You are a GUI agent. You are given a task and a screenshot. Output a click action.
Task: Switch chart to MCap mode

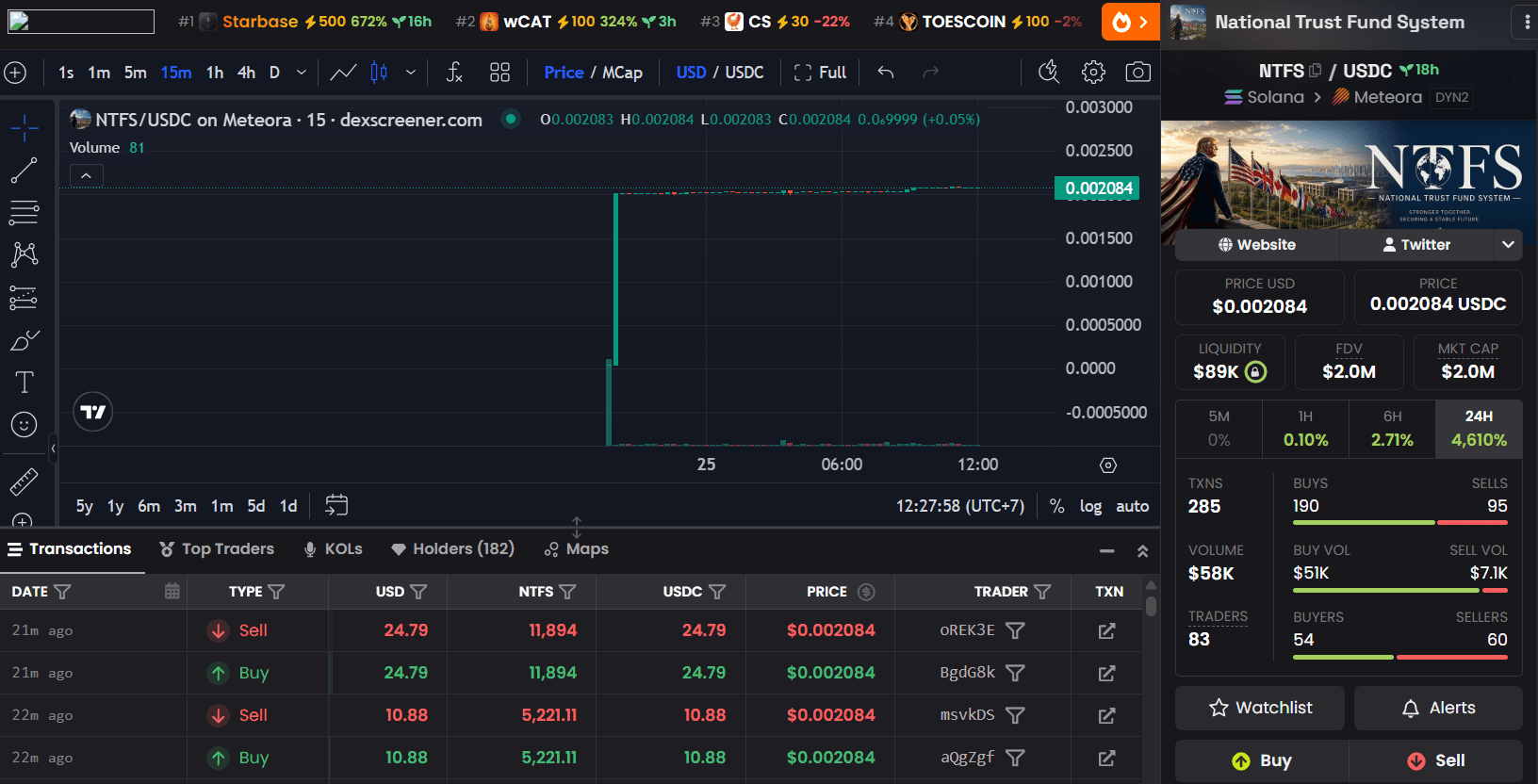click(623, 73)
